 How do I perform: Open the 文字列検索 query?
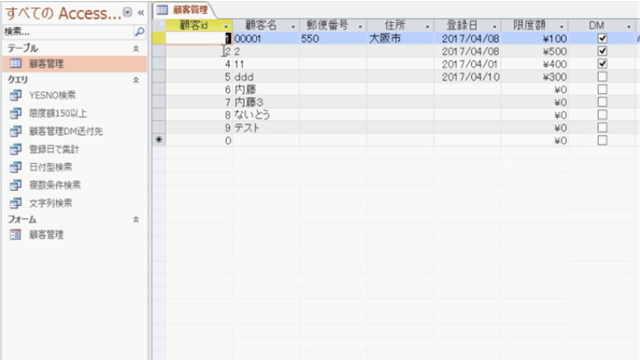point(50,203)
